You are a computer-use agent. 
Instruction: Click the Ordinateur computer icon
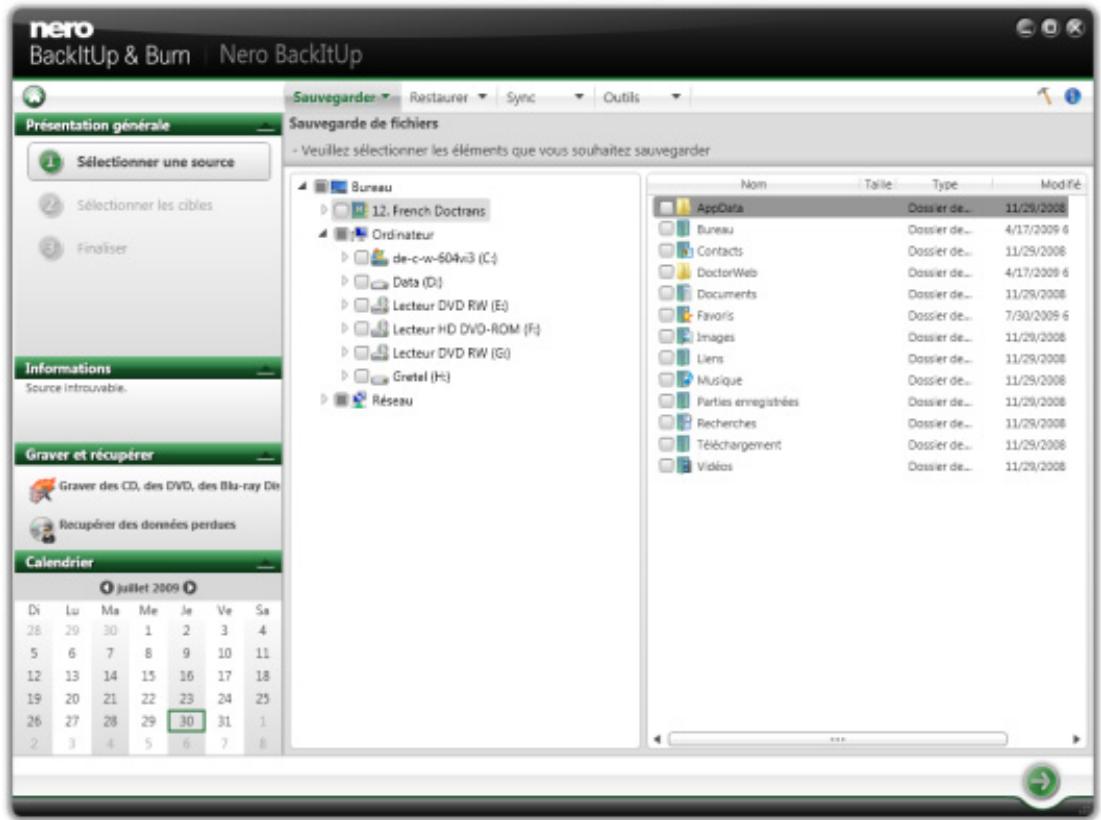(x=360, y=234)
